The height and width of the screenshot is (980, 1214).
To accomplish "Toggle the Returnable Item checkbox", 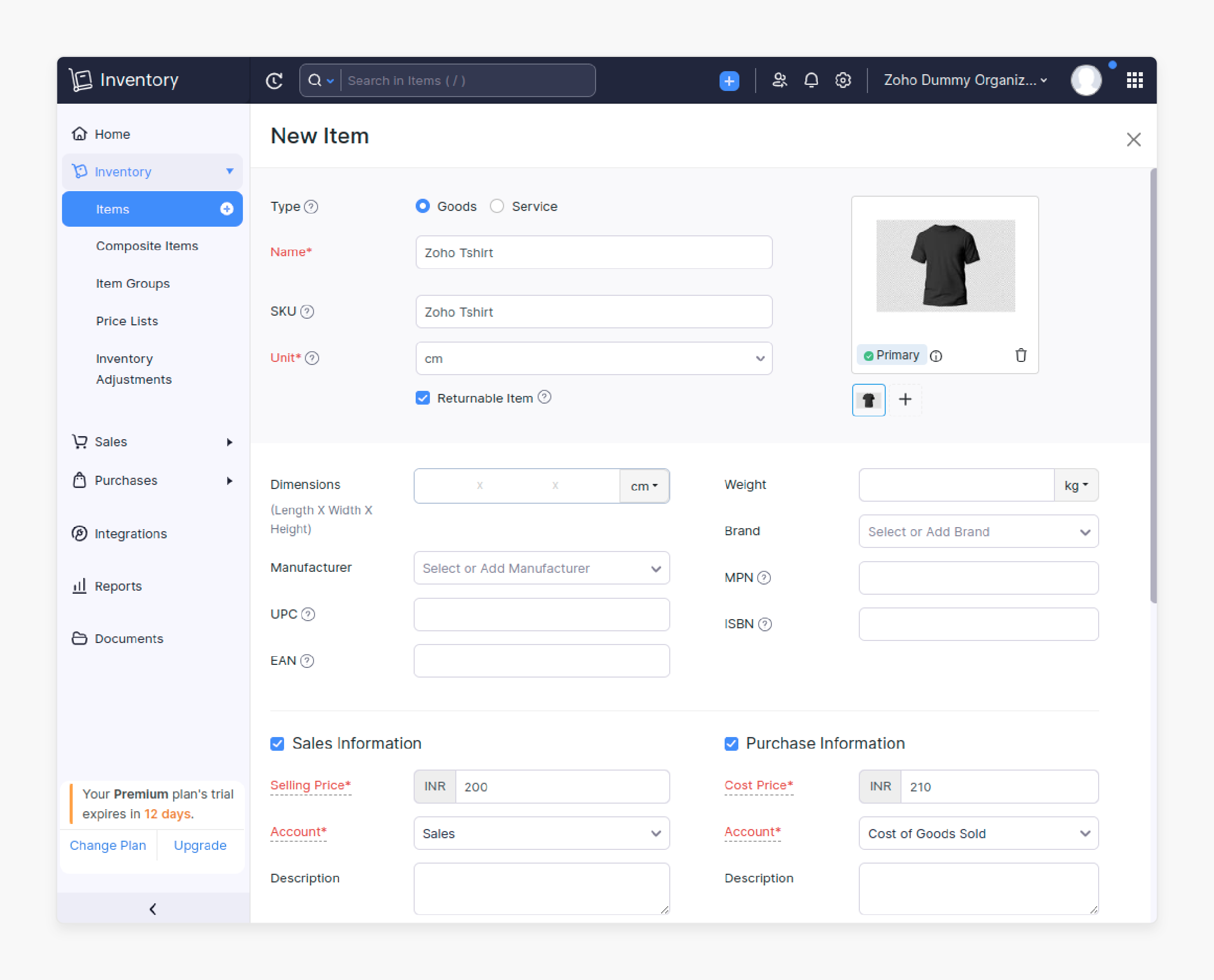I will point(423,398).
